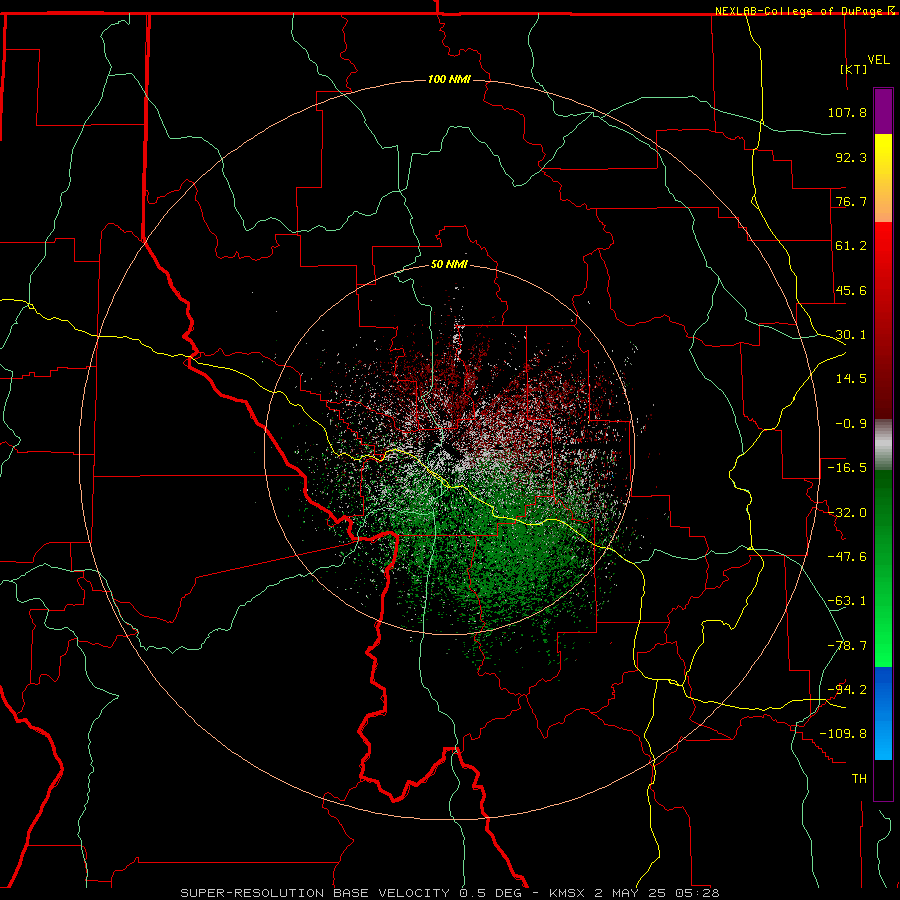
Task: Select the -63.1 scale value
Action: tap(847, 601)
